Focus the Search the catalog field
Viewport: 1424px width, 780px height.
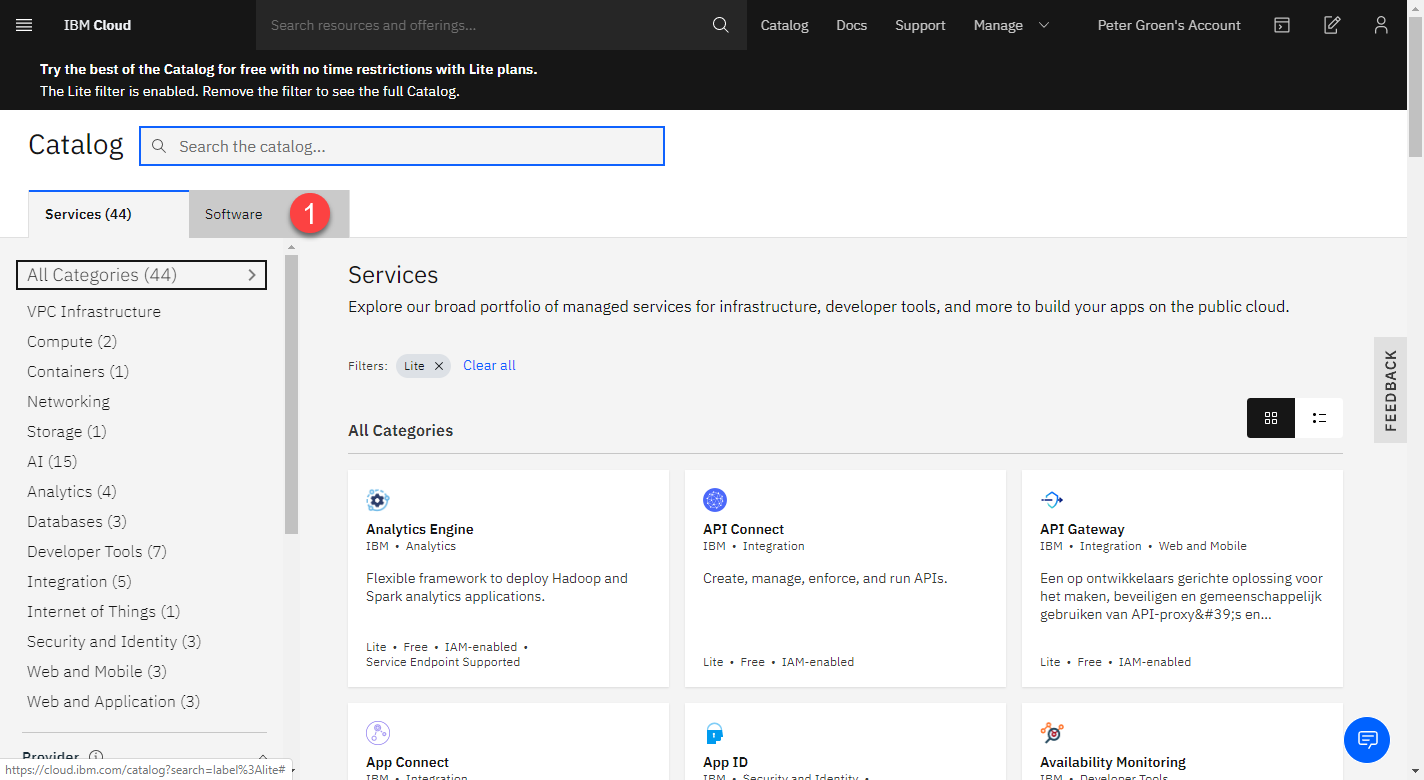click(x=402, y=146)
